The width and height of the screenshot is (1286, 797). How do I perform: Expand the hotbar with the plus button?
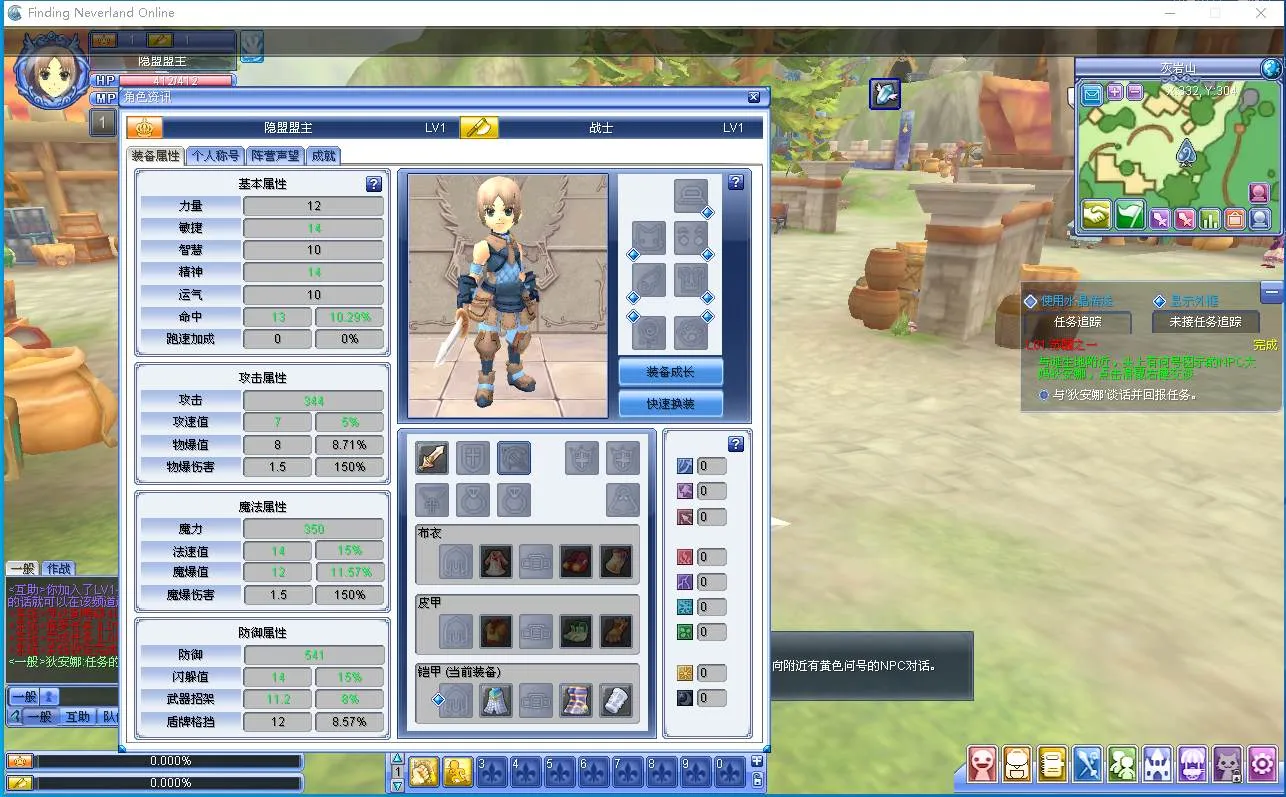tap(757, 761)
